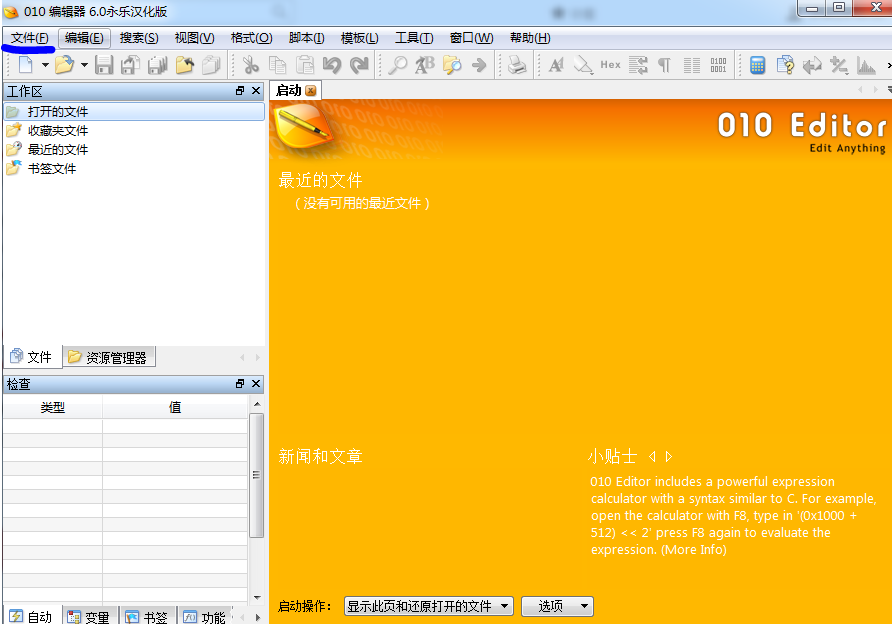This screenshot has height=624, width=892.
Task: Click the paragraph mark ¶ icon
Action: (664, 64)
